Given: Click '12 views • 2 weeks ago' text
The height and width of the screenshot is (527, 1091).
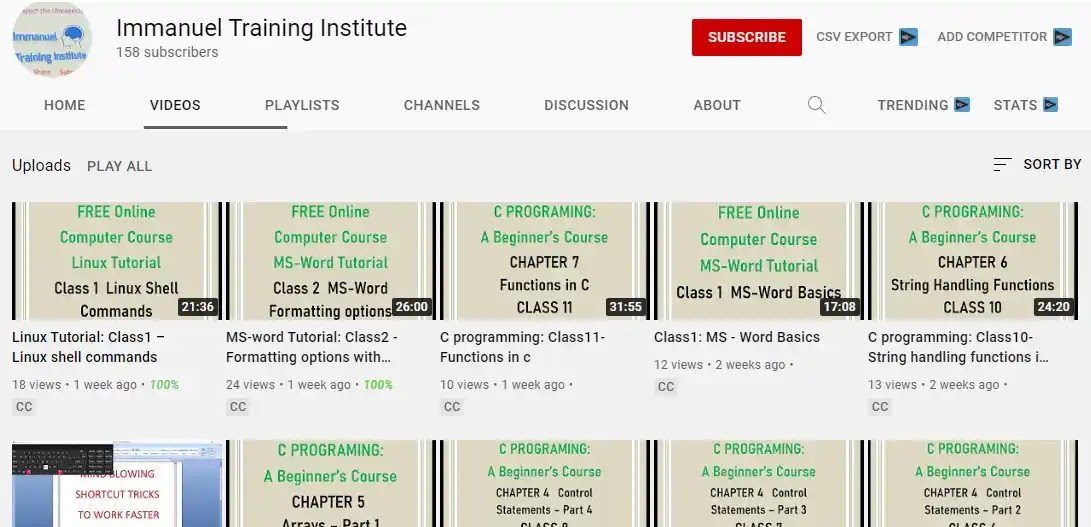Looking at the screenshot, I should [719, 365].
